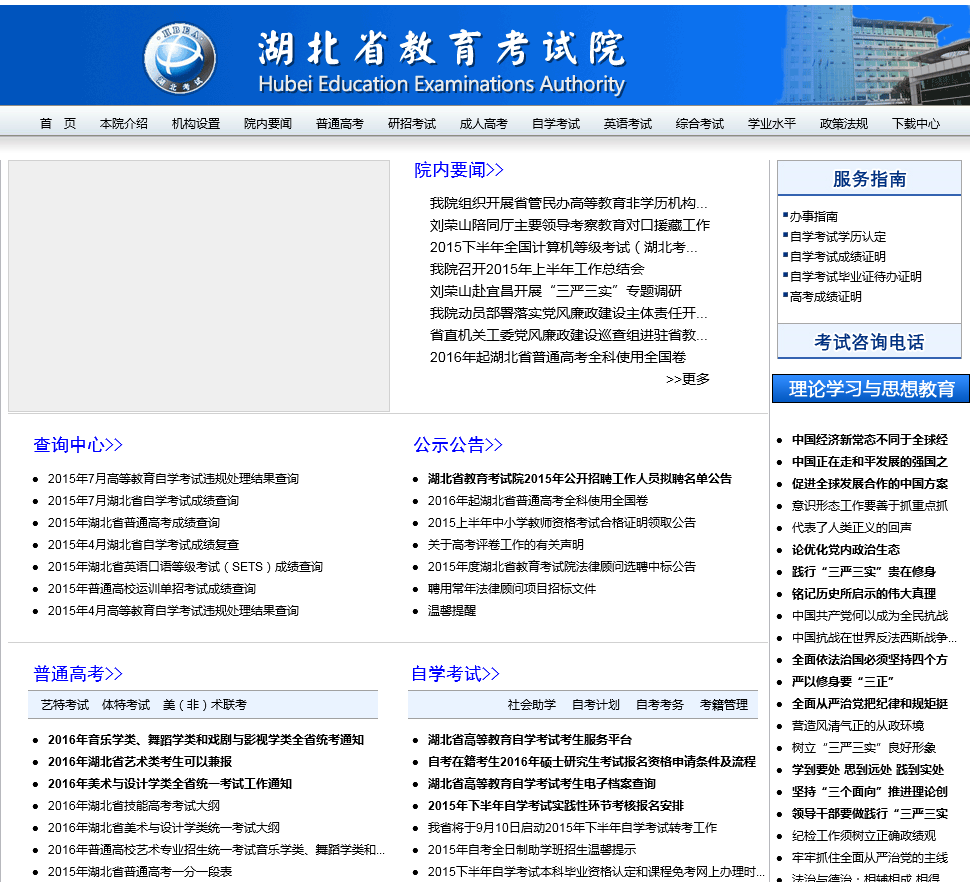Open 自学考试毕业证待办证明 link

(x=856, y=276)
